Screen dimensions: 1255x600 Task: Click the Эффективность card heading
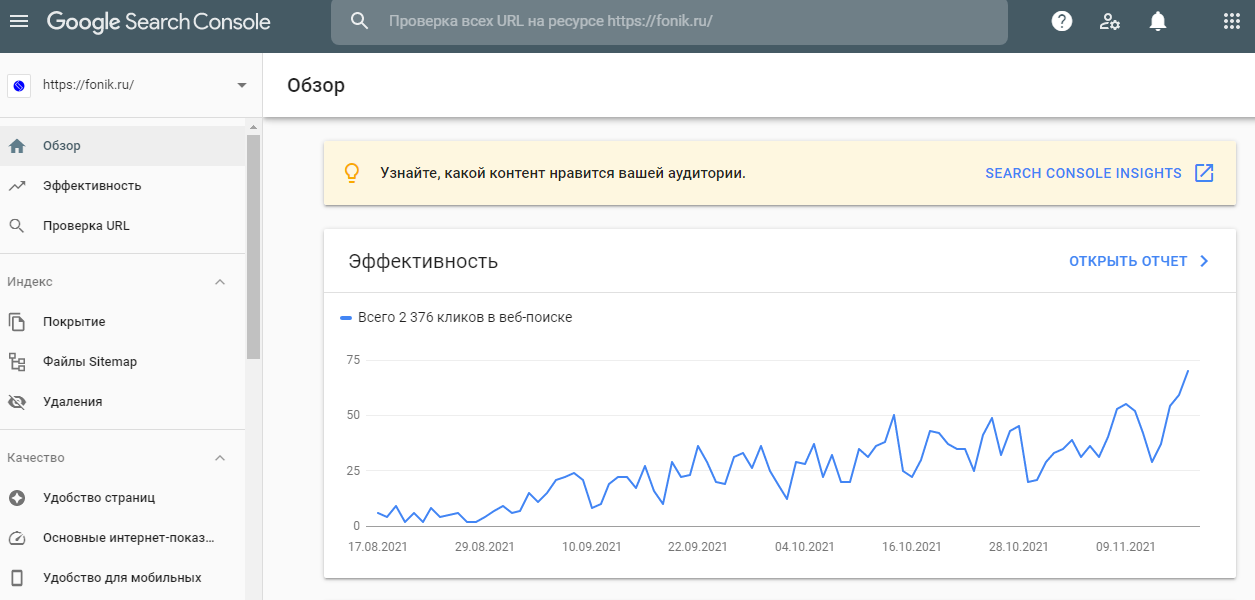point(423,261)
